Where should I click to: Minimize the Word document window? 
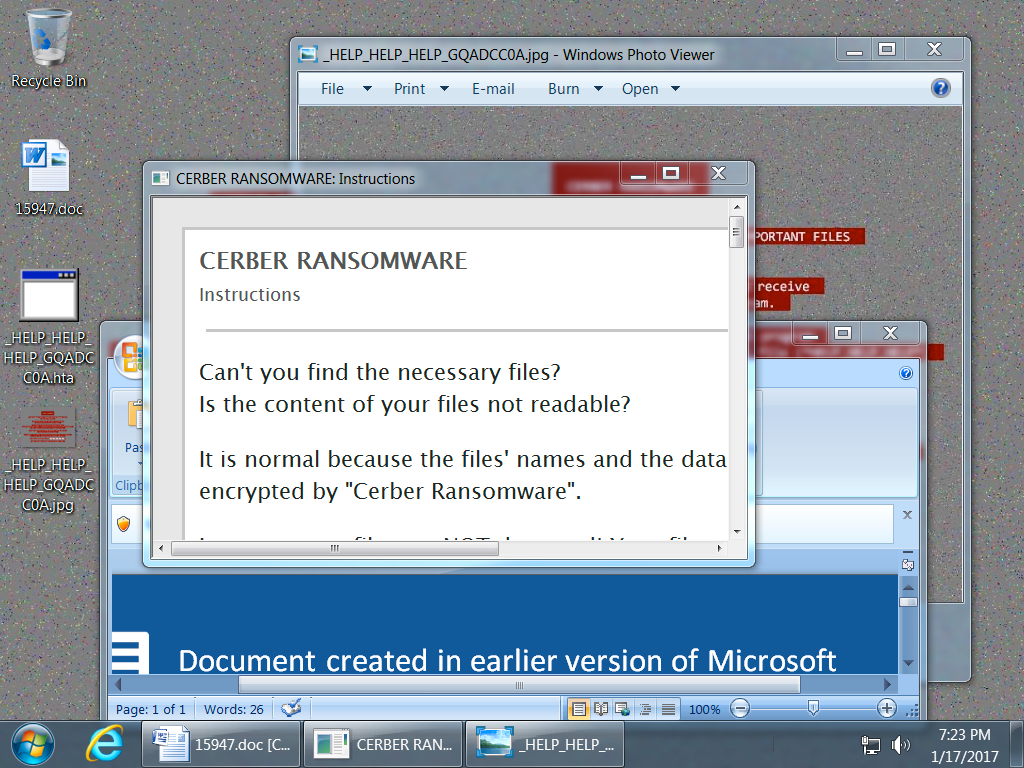(x=810, y=334)
